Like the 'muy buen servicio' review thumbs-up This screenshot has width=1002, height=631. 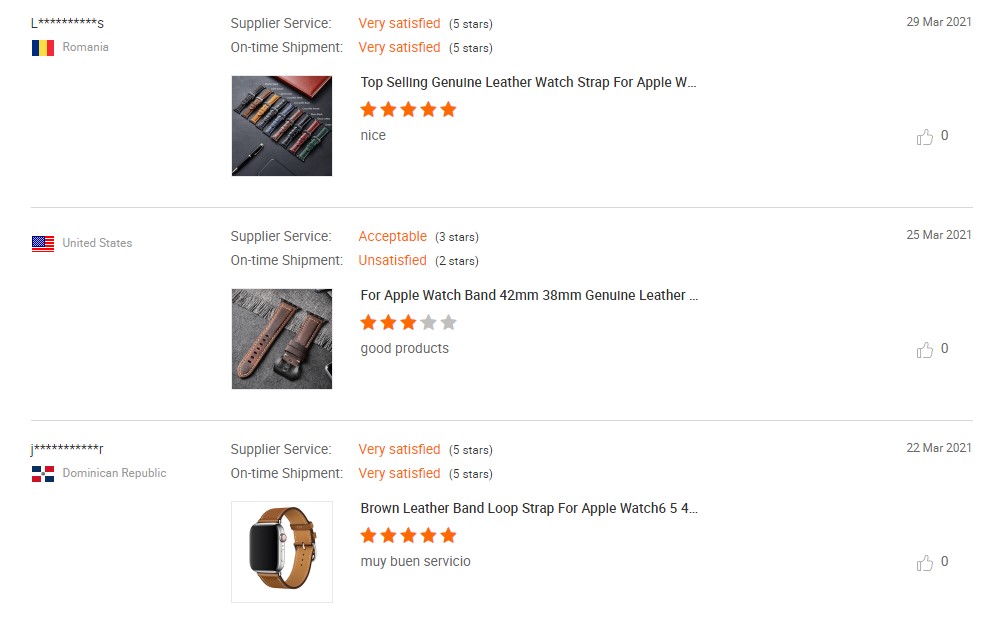925,563
